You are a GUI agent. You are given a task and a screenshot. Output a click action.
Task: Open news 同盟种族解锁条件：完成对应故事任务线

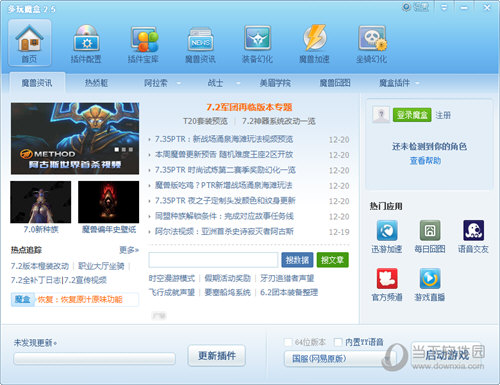pyautogui.click(x=224, y=216)
